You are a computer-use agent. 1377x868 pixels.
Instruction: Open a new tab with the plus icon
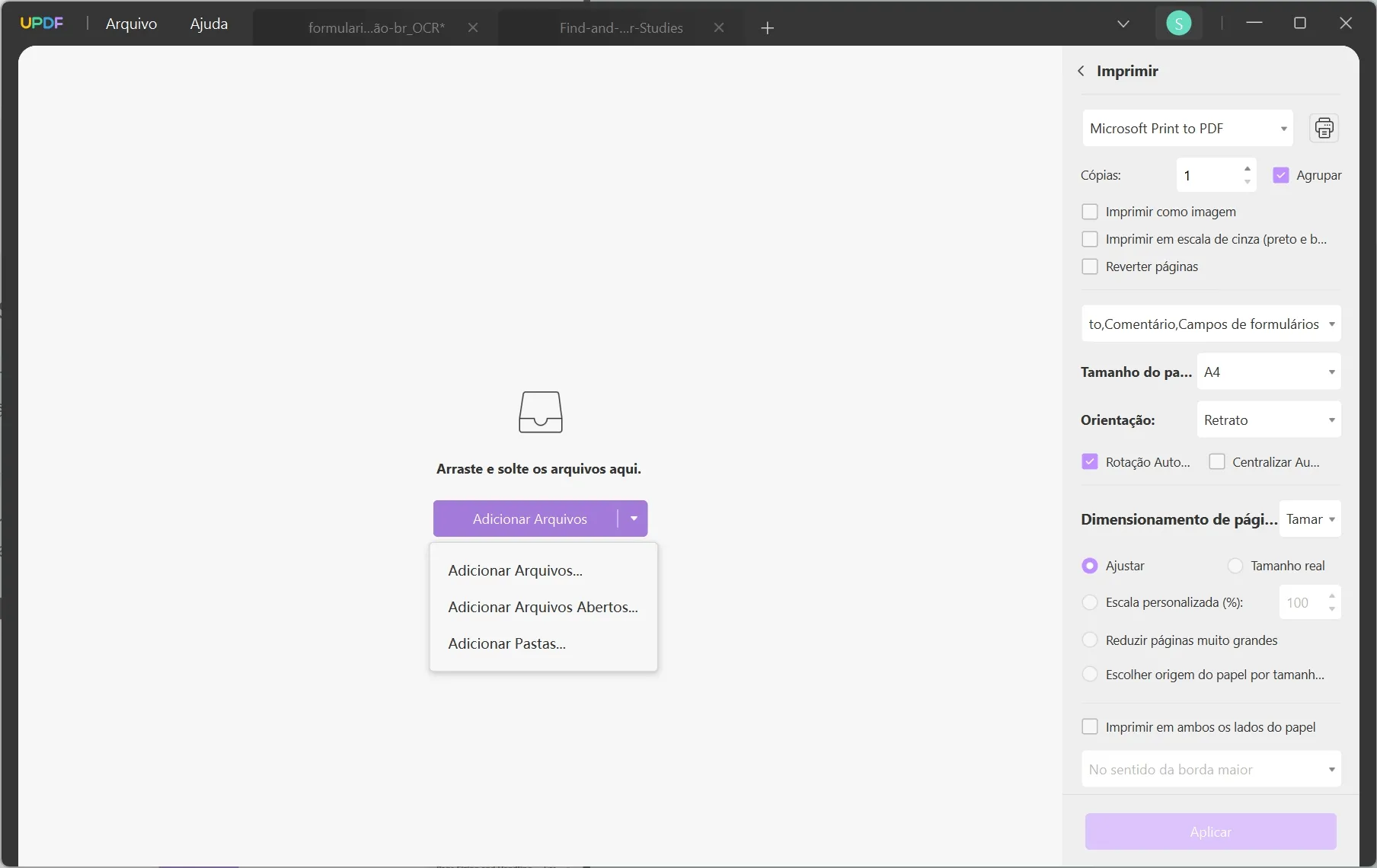tap(768, 28)
